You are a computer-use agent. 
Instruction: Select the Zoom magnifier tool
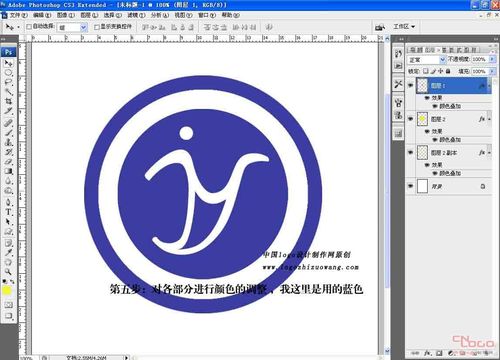pyautogui.click(x=8, y=272)
